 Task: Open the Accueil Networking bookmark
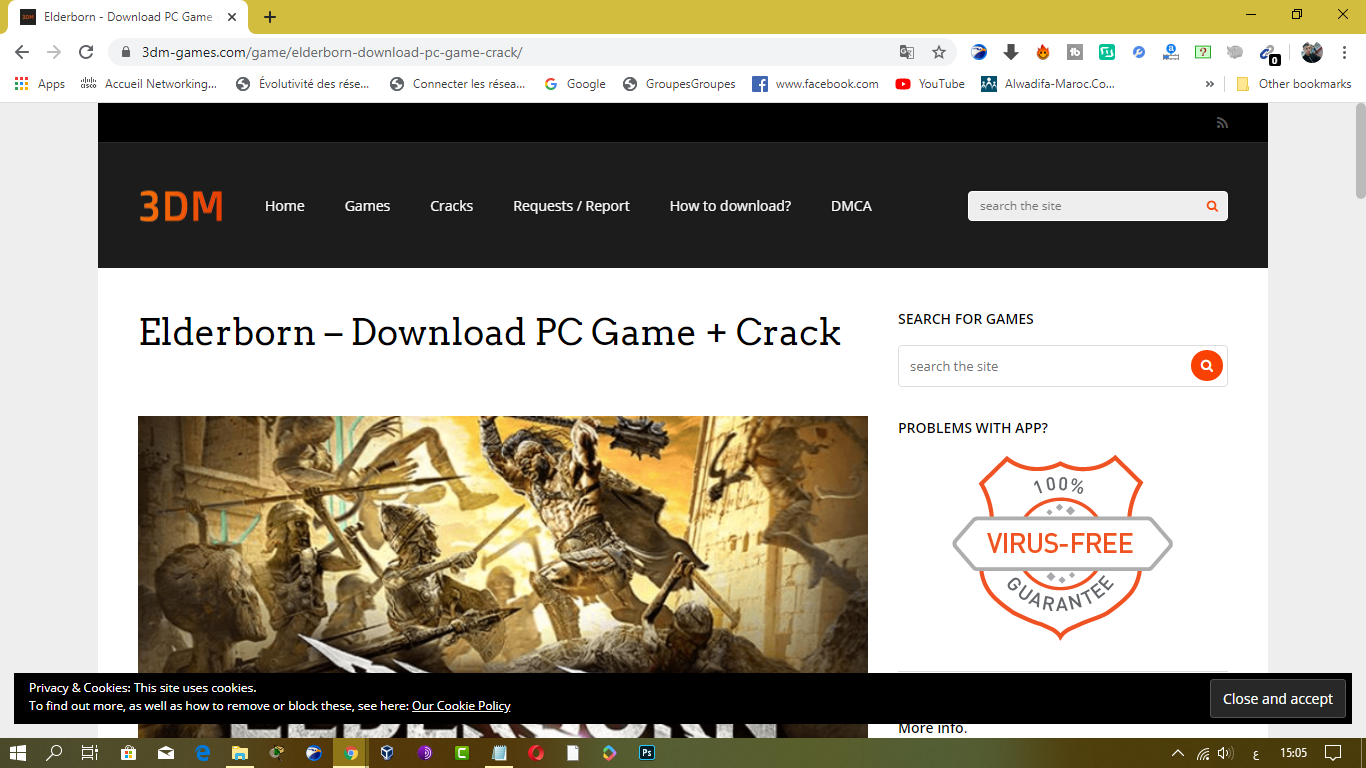(x=148, y=84)
